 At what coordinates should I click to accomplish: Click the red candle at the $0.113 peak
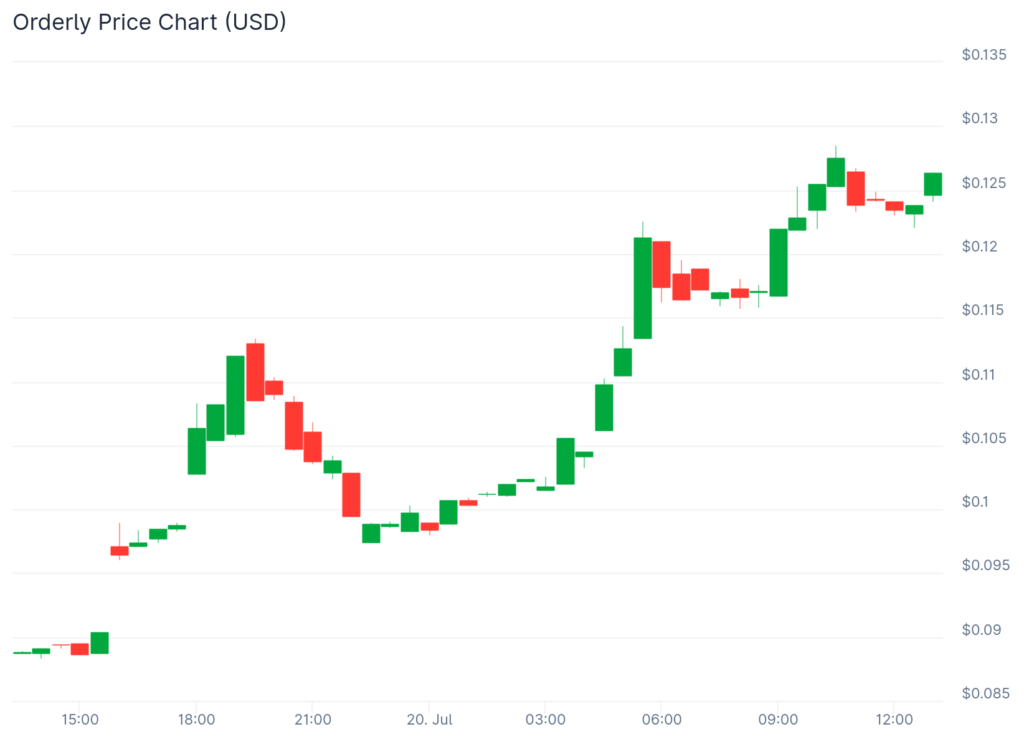255,372
